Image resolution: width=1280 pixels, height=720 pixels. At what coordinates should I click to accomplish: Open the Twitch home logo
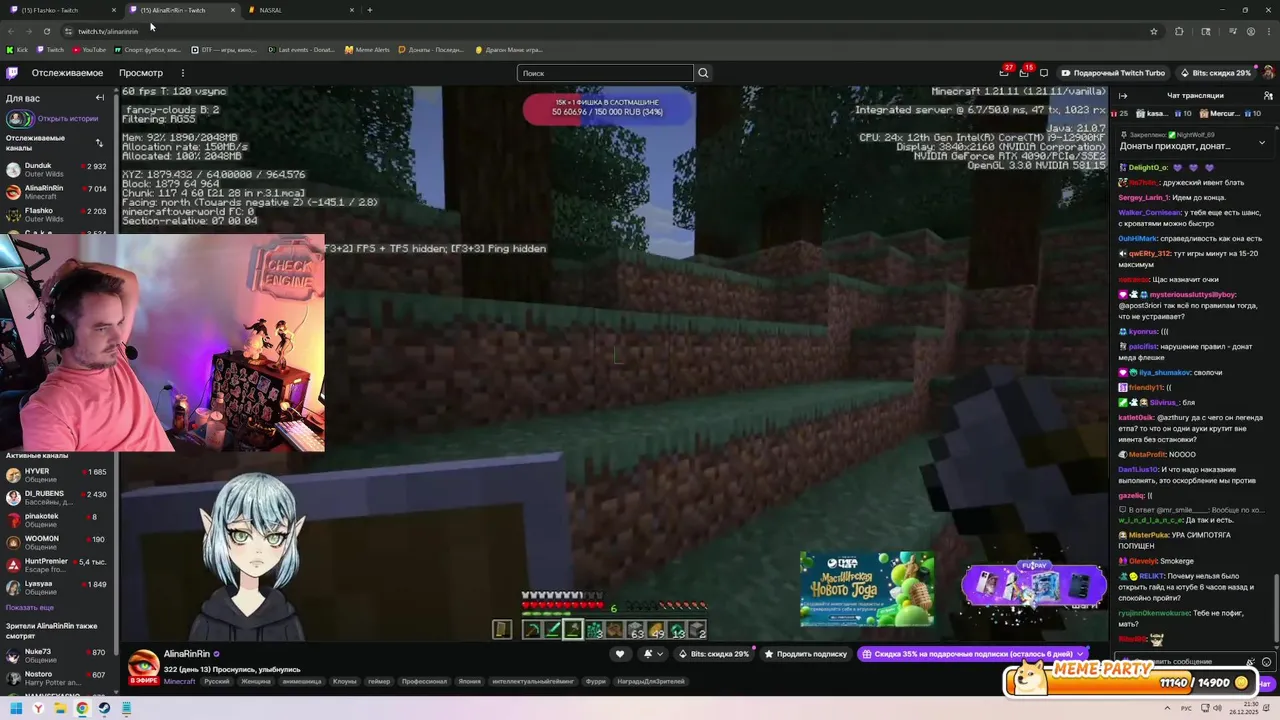(12, 73)
